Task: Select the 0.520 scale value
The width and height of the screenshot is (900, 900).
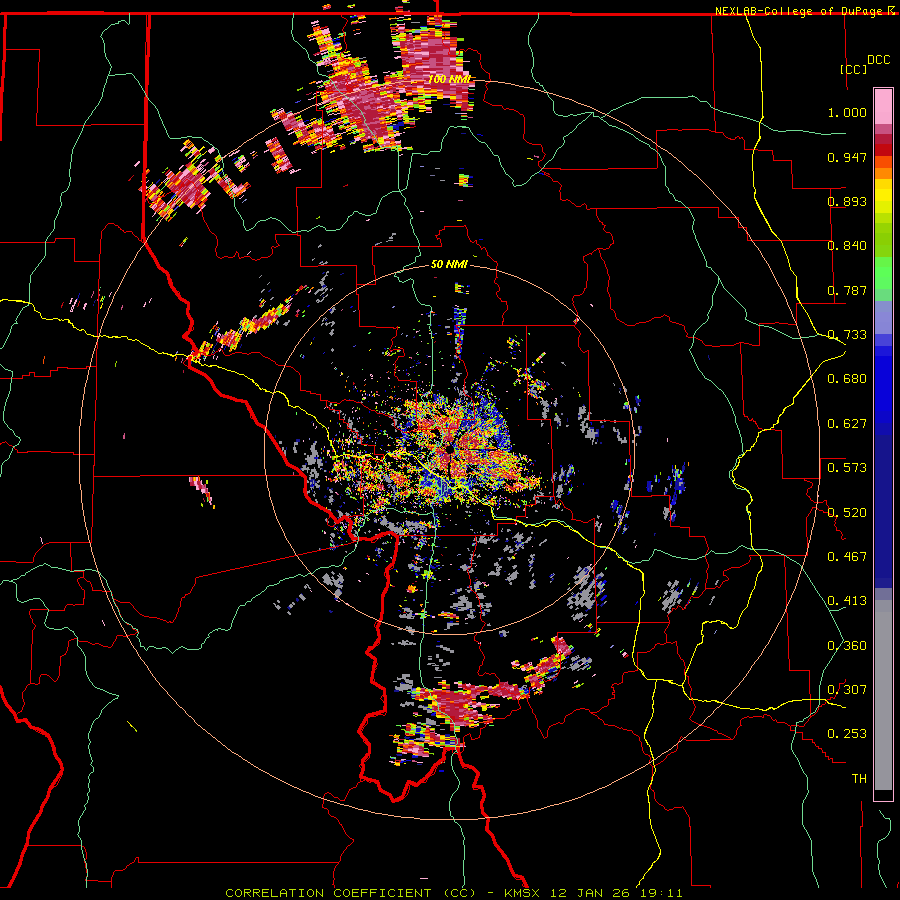Action: [847, 512]
